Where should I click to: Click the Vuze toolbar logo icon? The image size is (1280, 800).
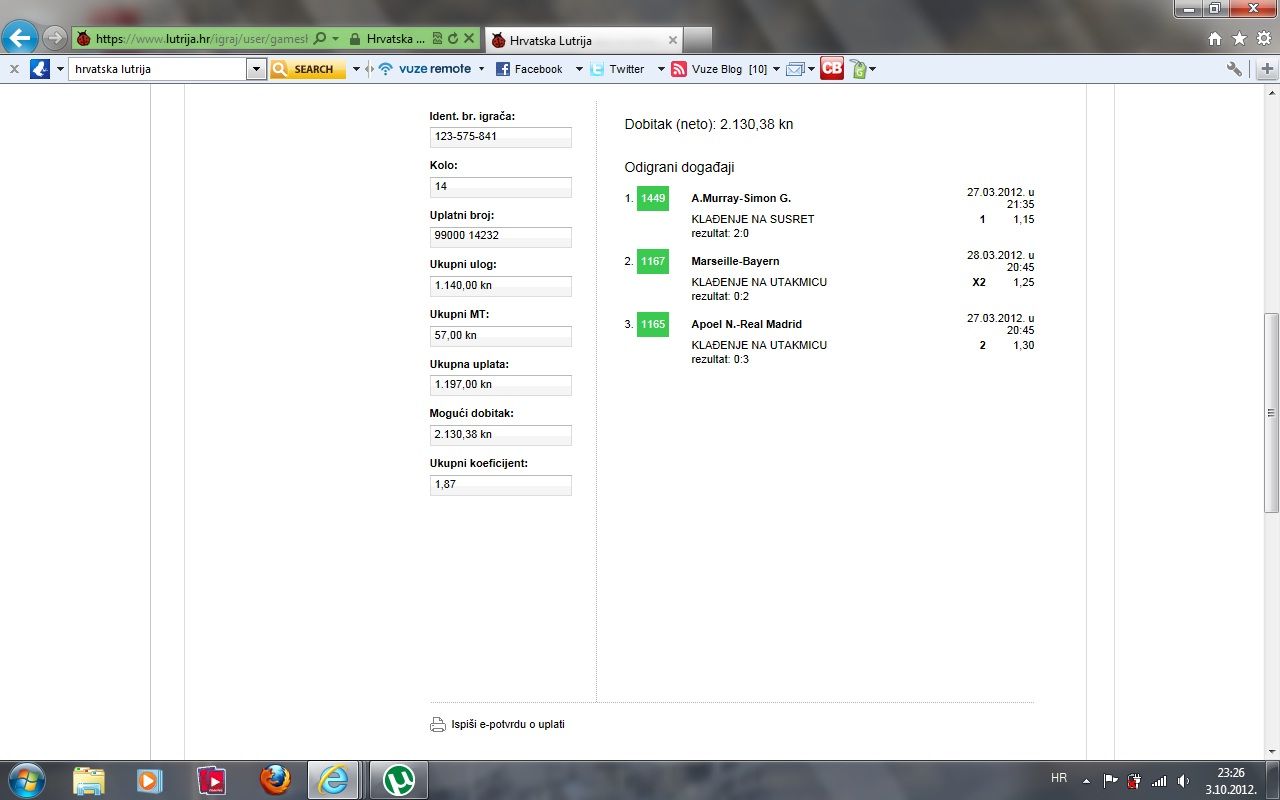tap(40, 69)
